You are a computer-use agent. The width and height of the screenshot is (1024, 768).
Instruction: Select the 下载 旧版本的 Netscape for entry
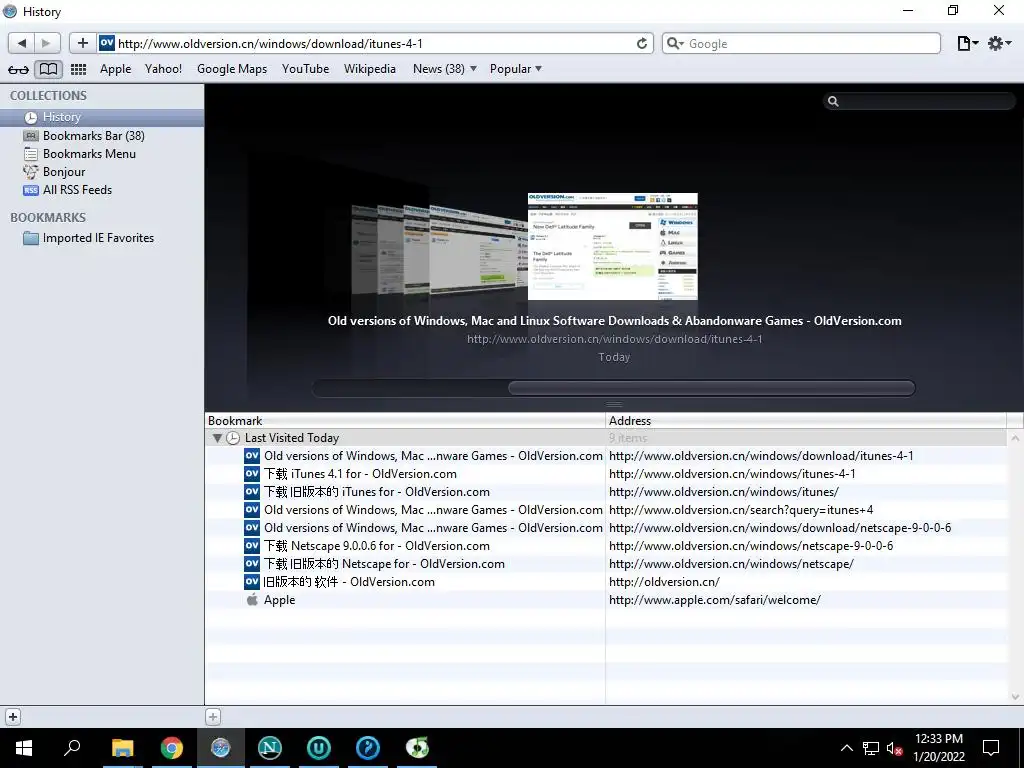click(x=606, y=564)
